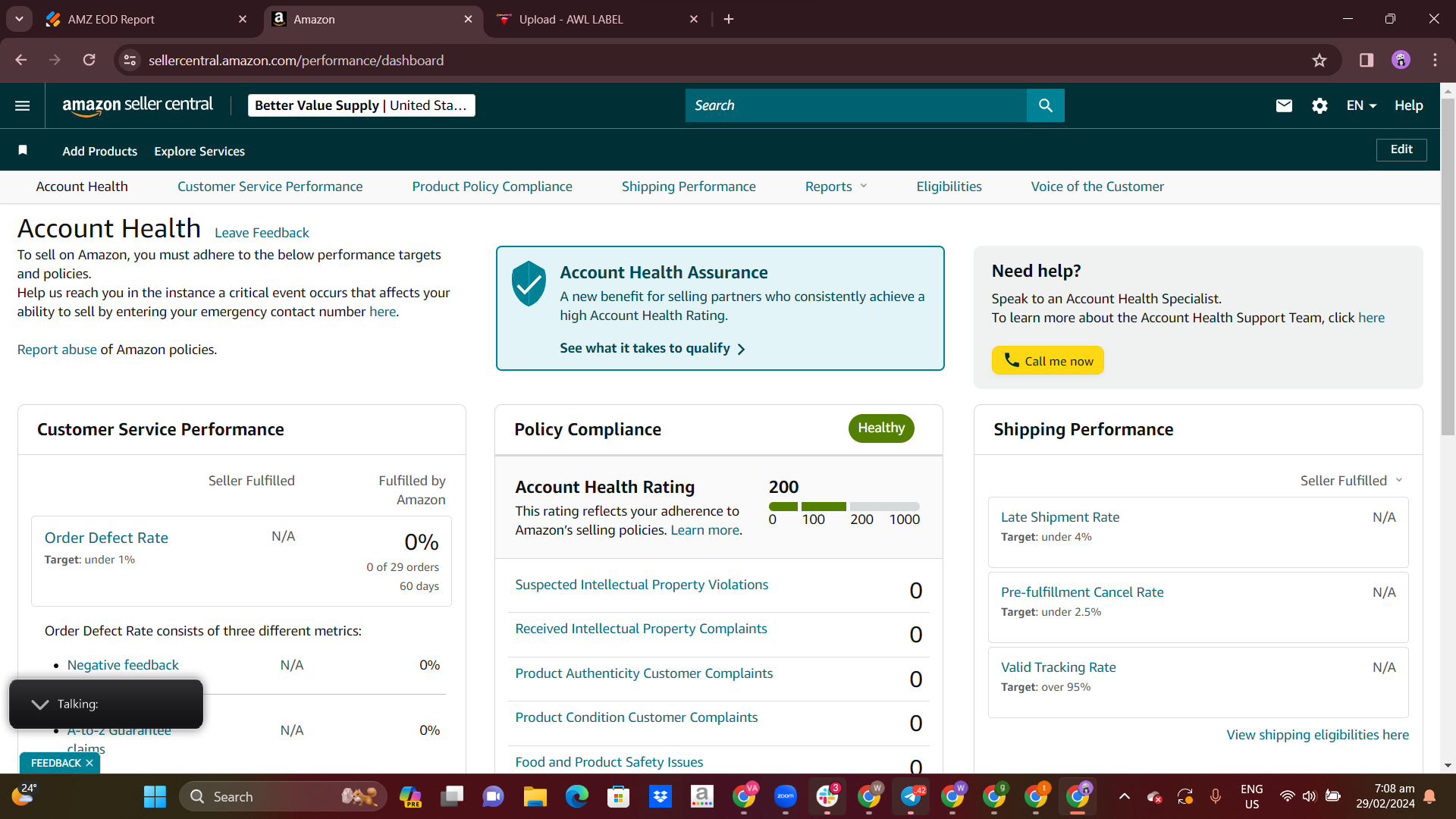The width and height of the screenshot is (1456, 819).
Task: Show hidden system tray icons
Action: point(1125,796)
